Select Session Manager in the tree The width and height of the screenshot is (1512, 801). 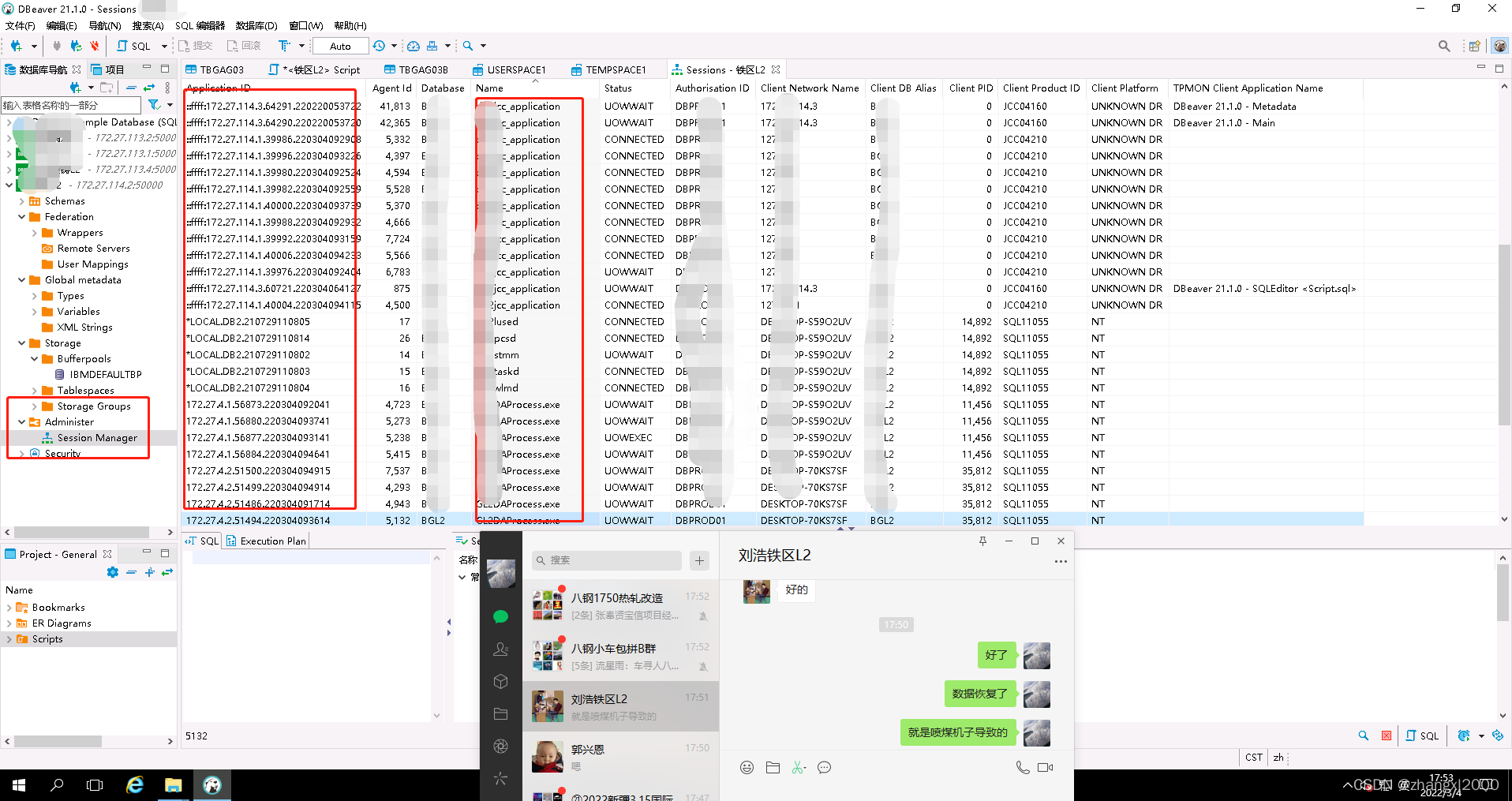[97, 438]
